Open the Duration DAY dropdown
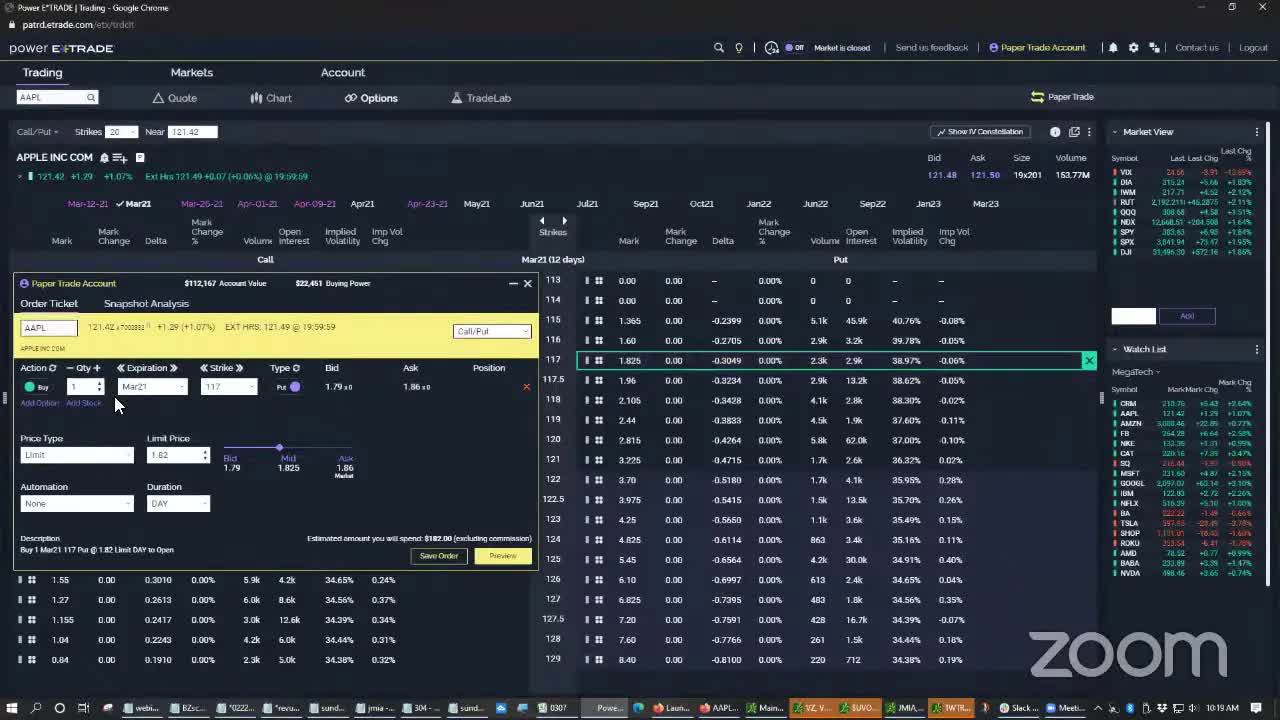 [178, 504]
